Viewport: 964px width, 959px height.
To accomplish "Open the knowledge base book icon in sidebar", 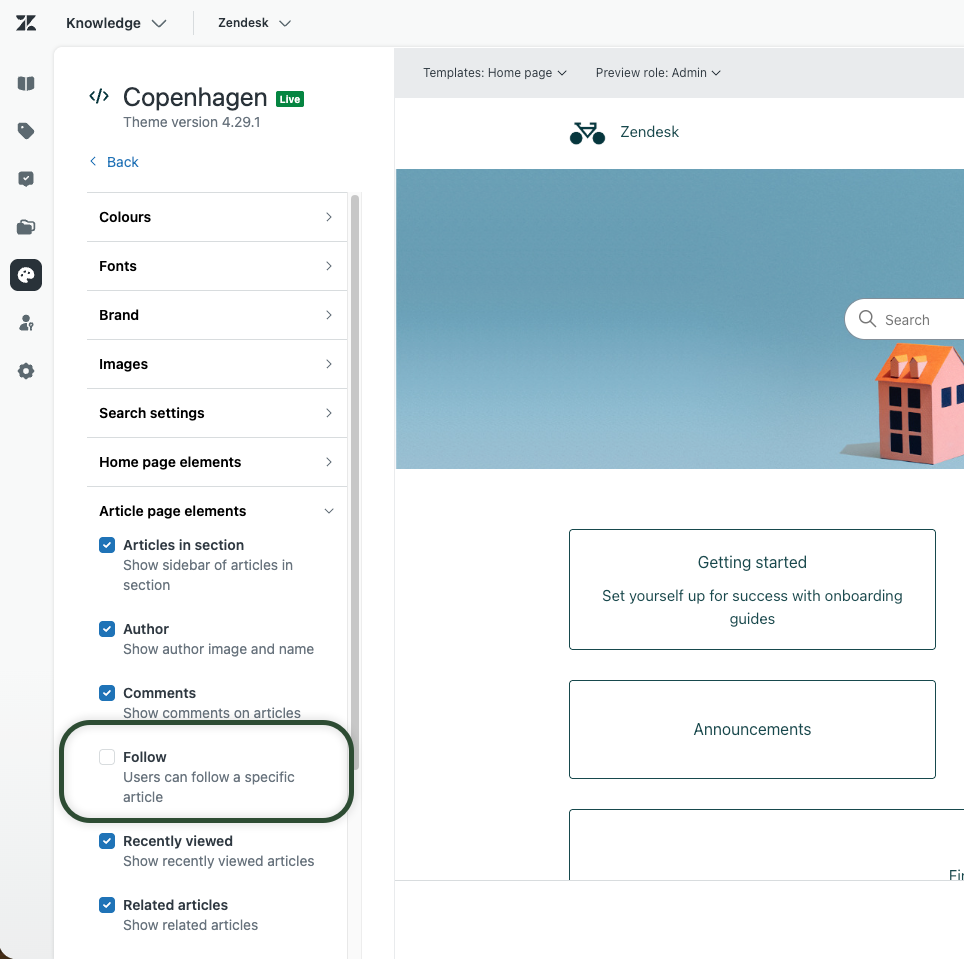I will (x=26, y=84).
